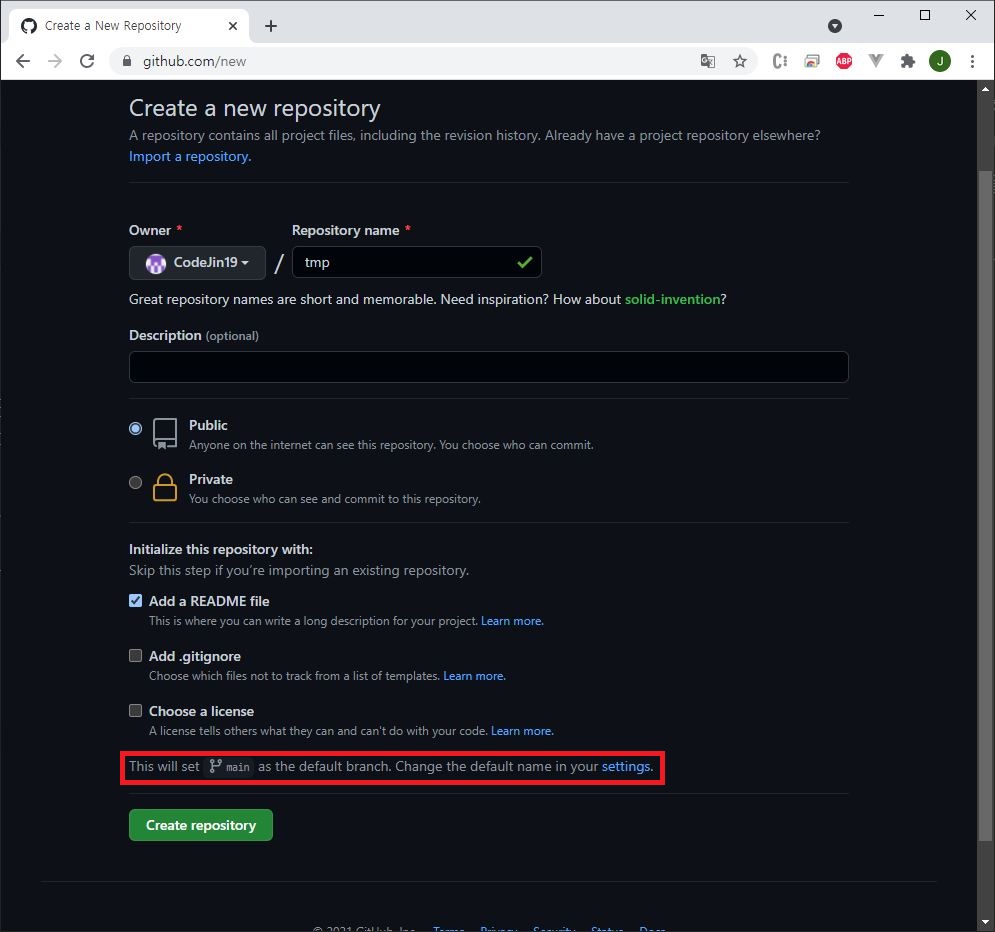Image resolution: width=995 pixels, height=932 pixels.
Task: Click the browser forward arrow
Action: 55,61
